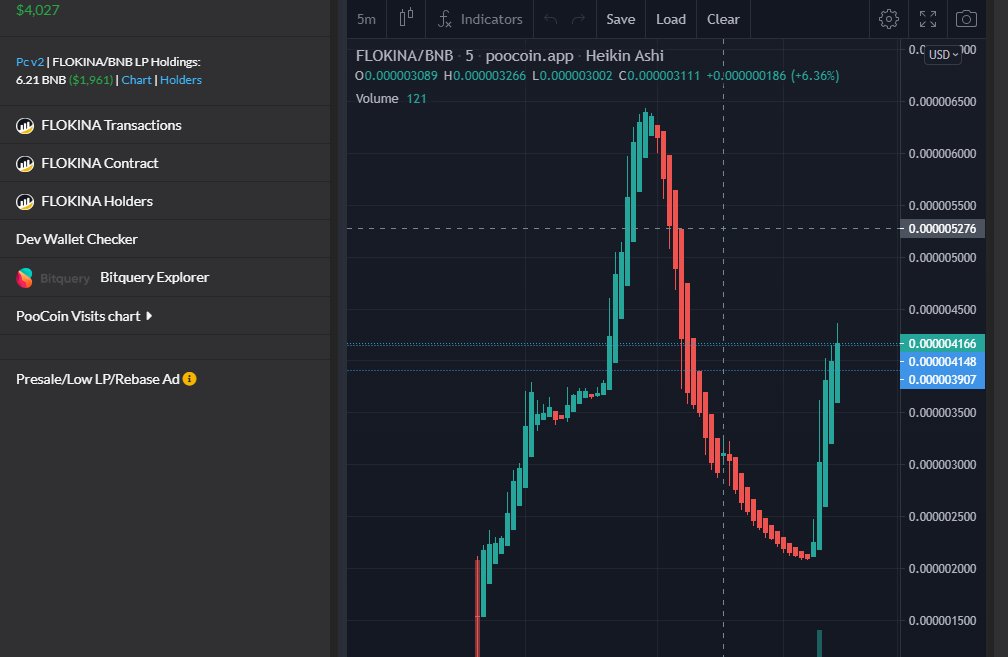Image resolution: width=1008 pixels, height=657 pixels.
Task: Take a chart snapshot with camera
Action: point(966,19)
